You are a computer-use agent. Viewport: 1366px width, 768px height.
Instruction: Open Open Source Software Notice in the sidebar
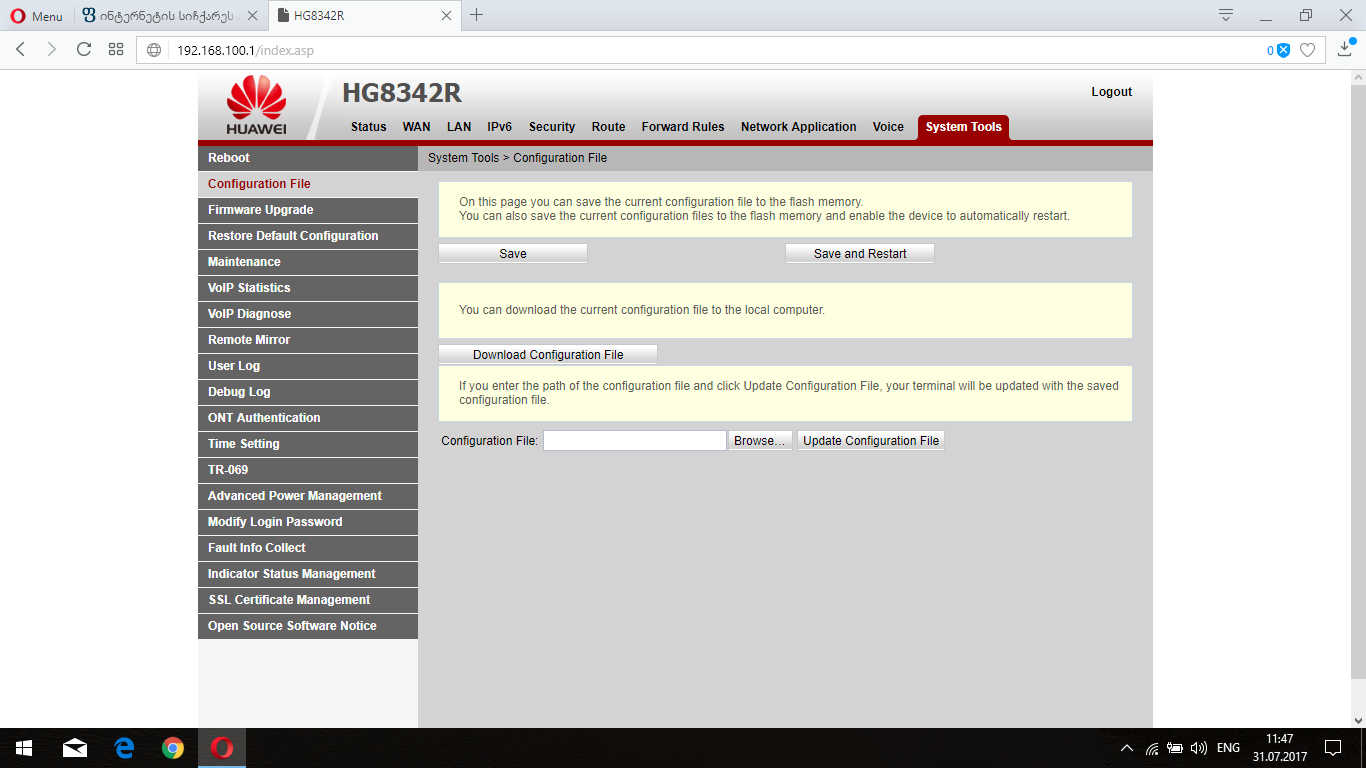(x=308, y=626)
